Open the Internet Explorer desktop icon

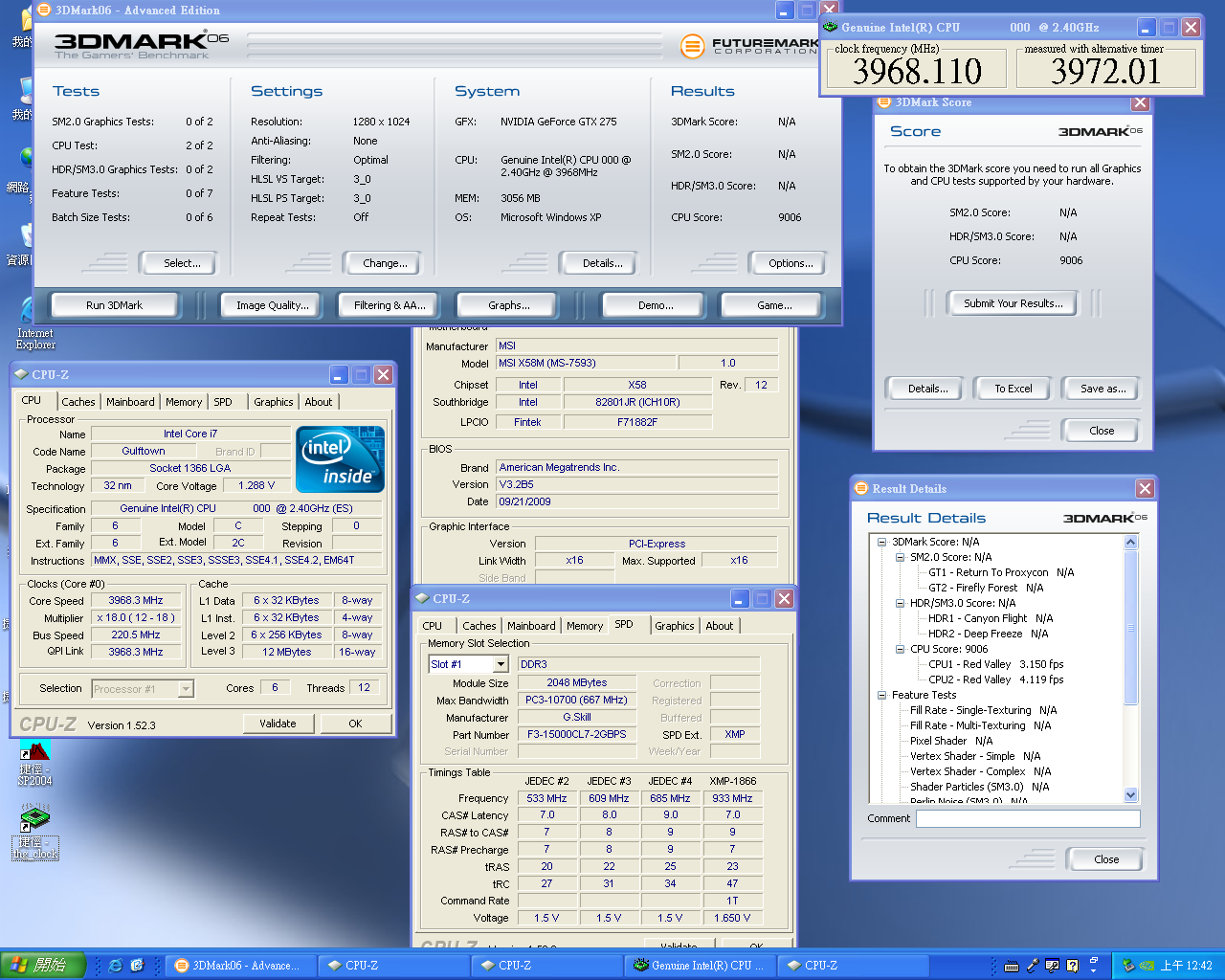[33, 323]
